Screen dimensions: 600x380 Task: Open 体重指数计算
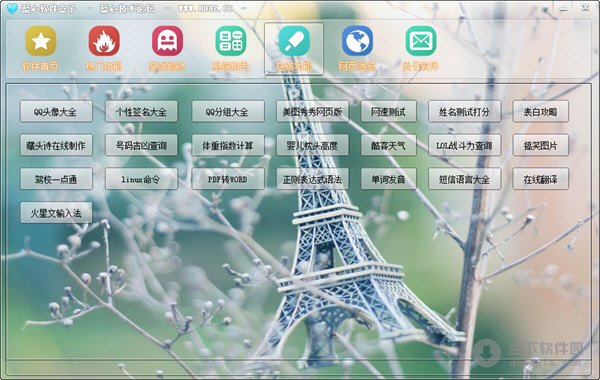(228, 145)
